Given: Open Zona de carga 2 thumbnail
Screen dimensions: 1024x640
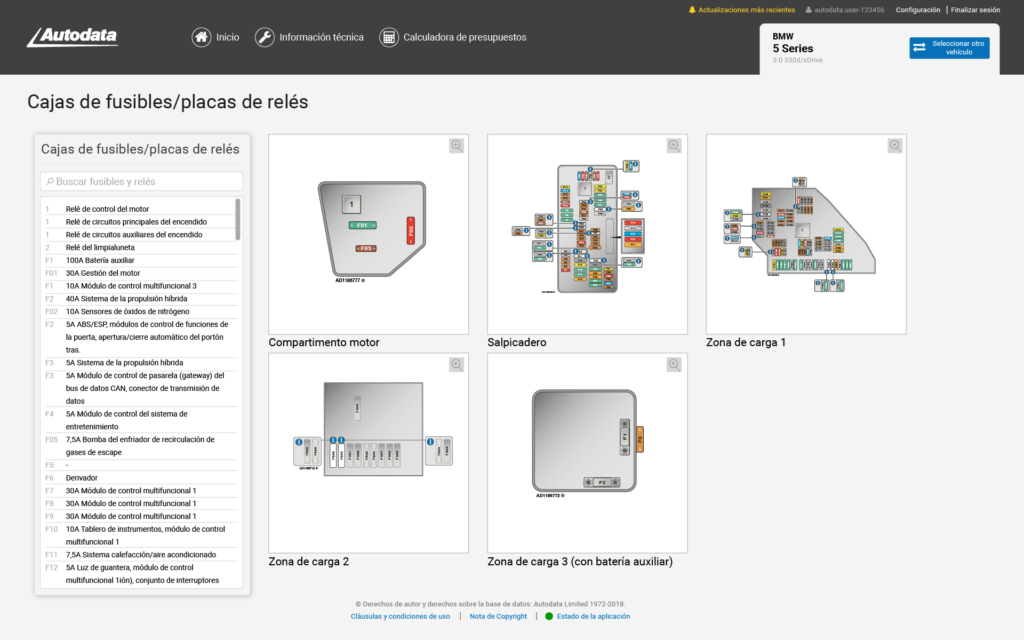Looking at the screenshot, I should point(368,453).
